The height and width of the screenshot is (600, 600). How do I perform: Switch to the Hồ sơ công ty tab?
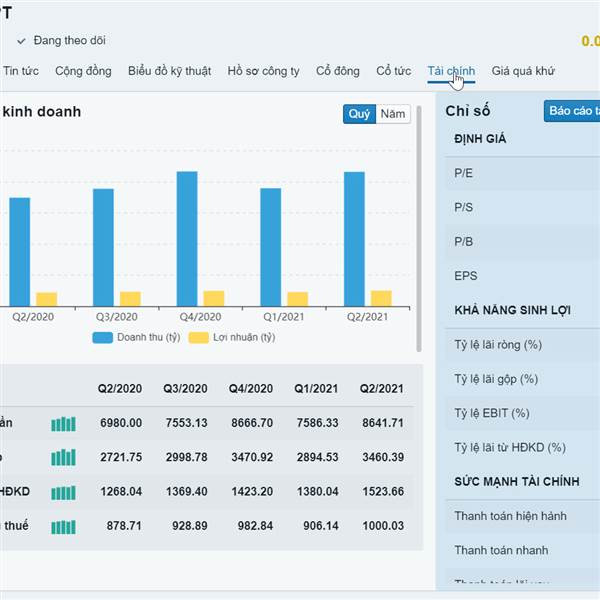tap(263, 71)
